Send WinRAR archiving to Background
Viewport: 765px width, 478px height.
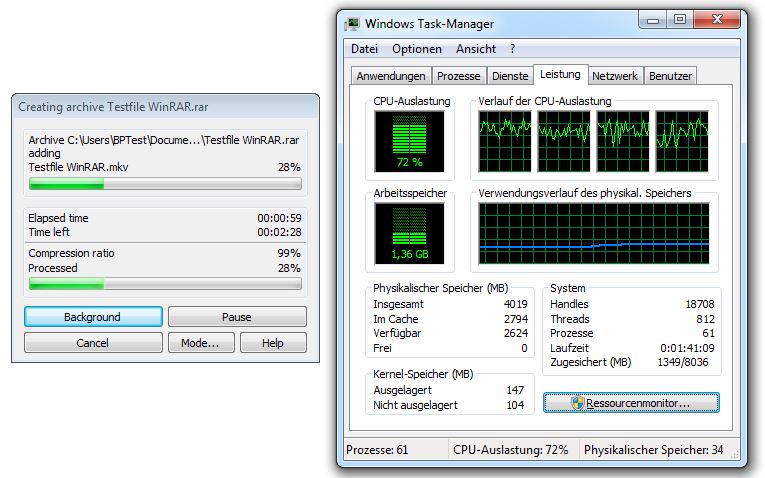[93, 317]
